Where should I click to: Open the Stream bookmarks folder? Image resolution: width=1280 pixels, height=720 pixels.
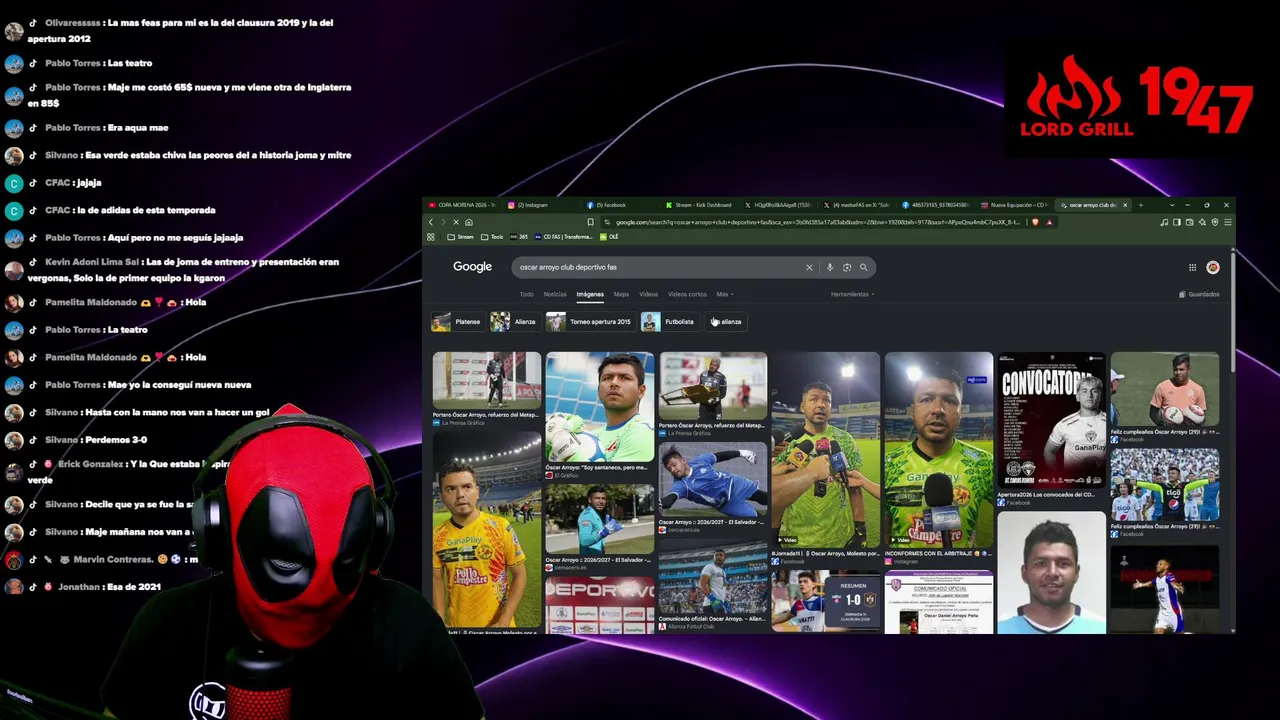click(x=461, y=237)
